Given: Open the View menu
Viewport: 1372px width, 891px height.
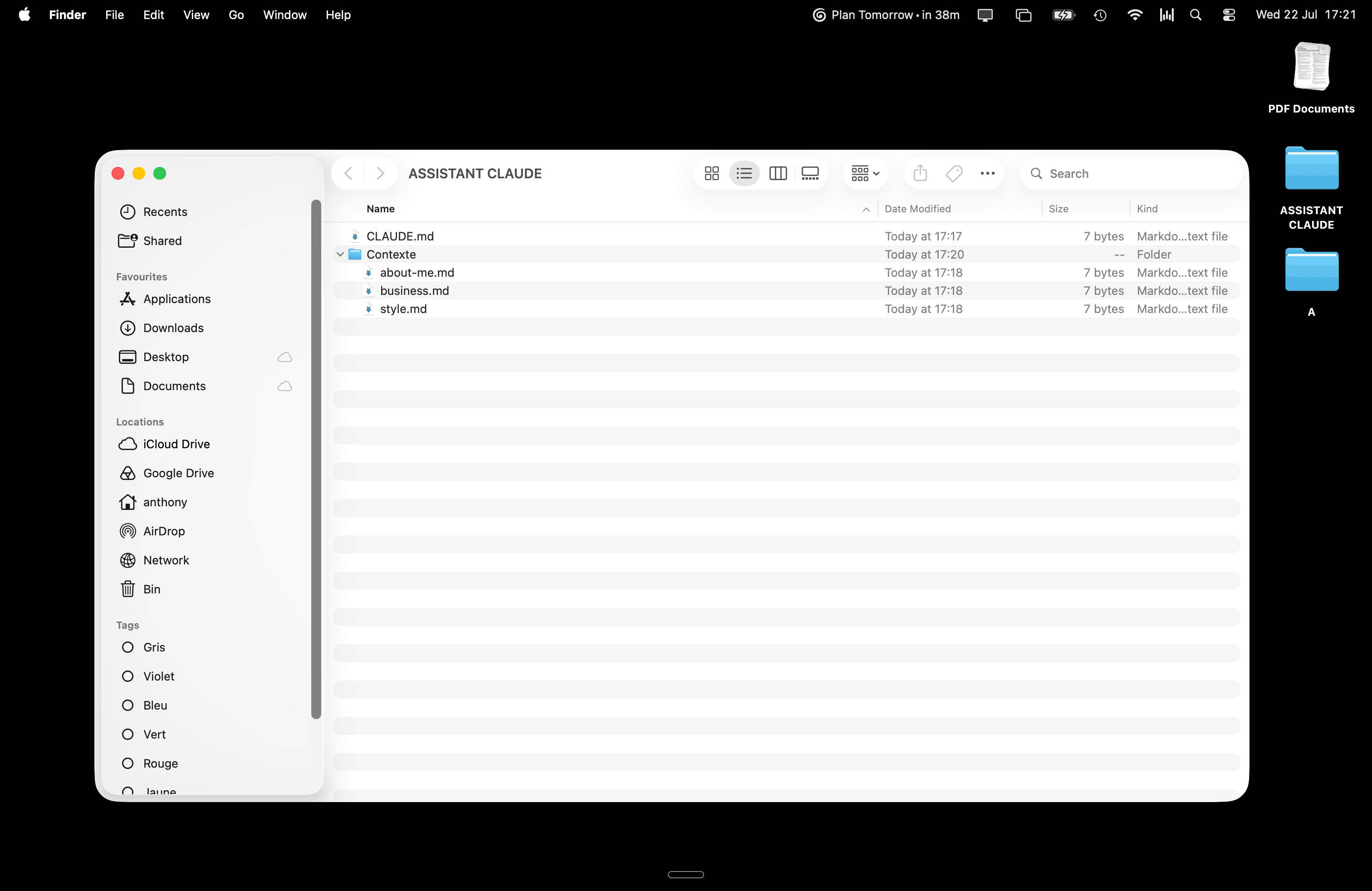Looking at the screenshot, I should (196, 15).
